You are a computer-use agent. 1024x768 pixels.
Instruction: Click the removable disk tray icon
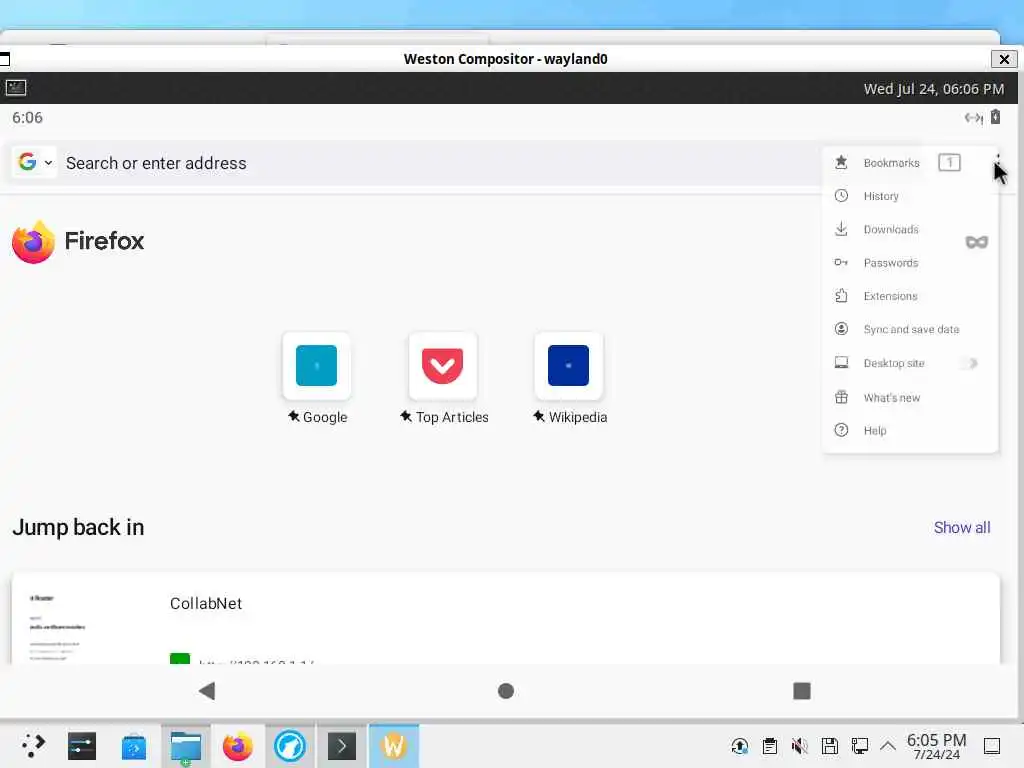(x=829, y=746)
